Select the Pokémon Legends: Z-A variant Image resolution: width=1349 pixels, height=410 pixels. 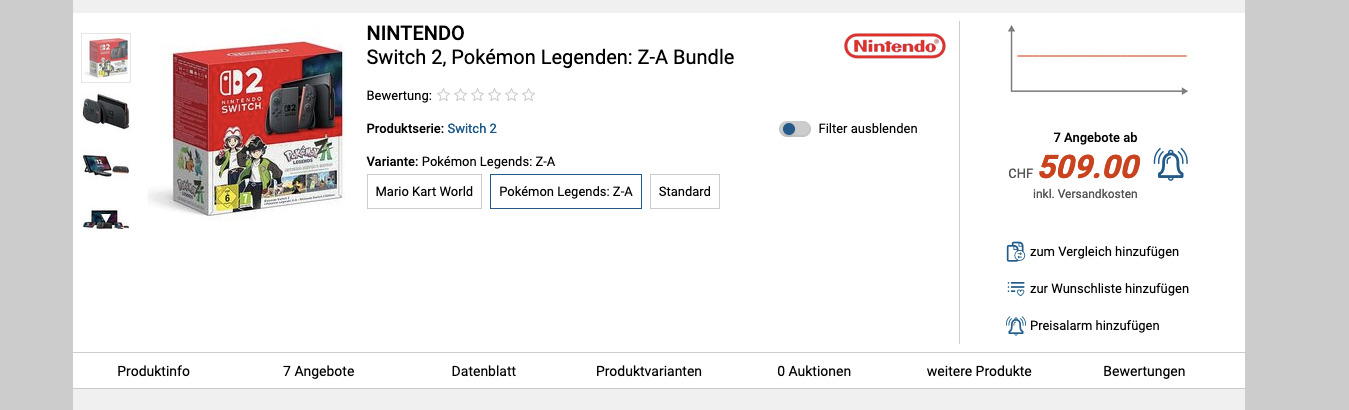tap(566, 192)
